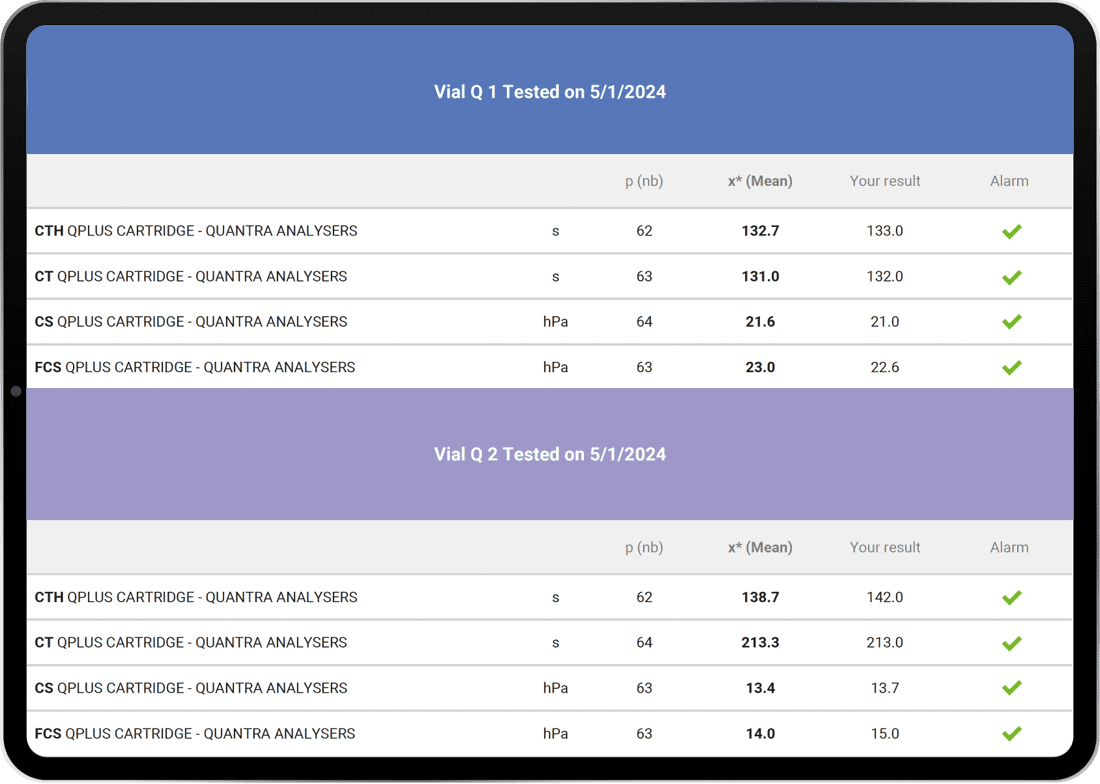Click your result value 13.7
Viewport: 1100px width, 784px height.
(x=885, y=688)
